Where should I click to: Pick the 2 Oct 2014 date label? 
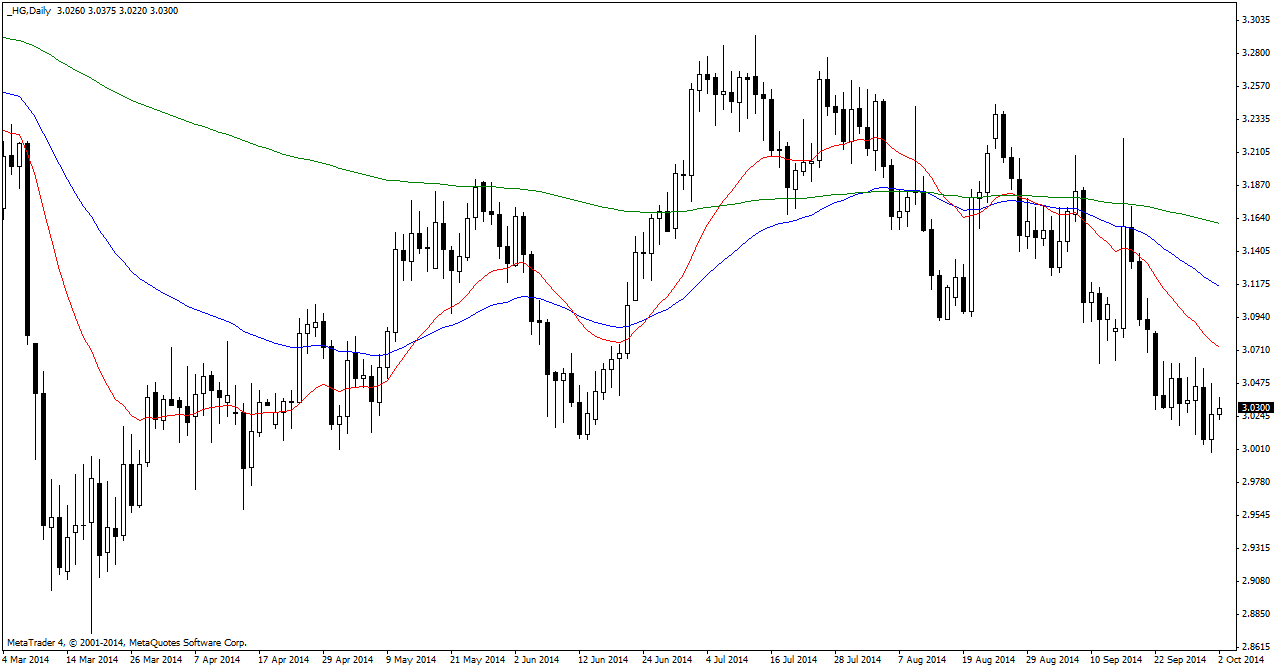[x=1239, y=660]
